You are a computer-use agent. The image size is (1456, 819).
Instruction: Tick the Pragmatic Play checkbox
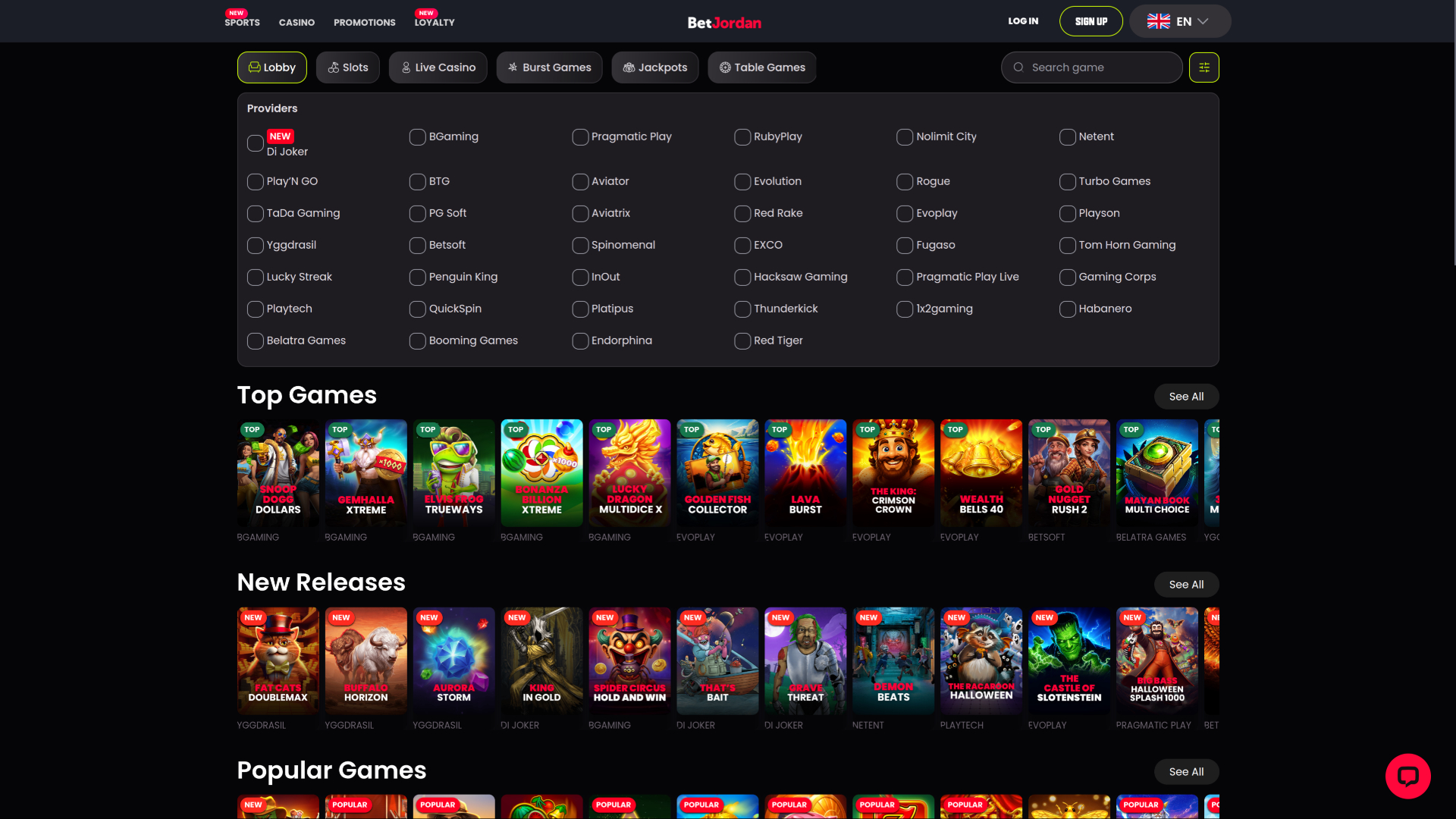(580, 137)
